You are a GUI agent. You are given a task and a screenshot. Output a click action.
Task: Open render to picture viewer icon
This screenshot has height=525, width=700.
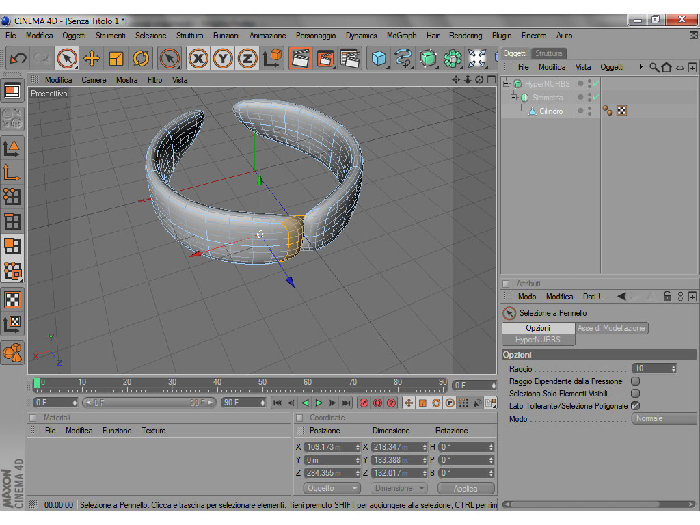click(x=325, y=58)
